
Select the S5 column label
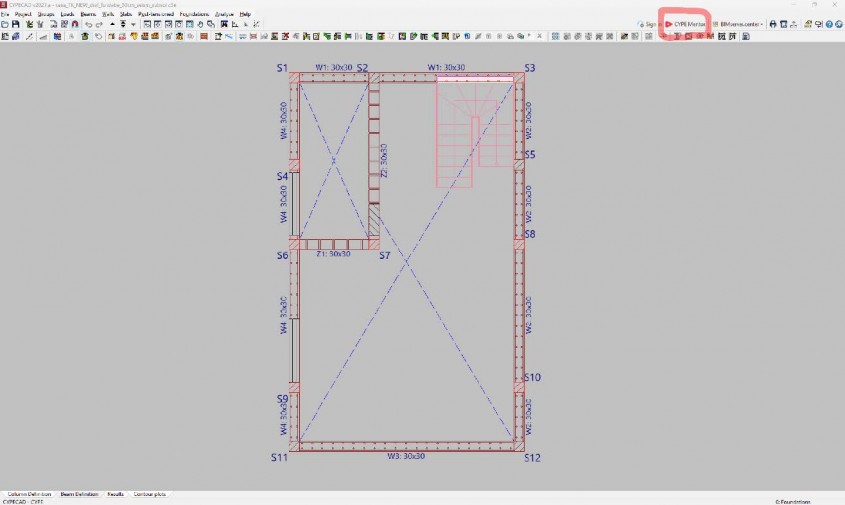click(x=530, y=155)
